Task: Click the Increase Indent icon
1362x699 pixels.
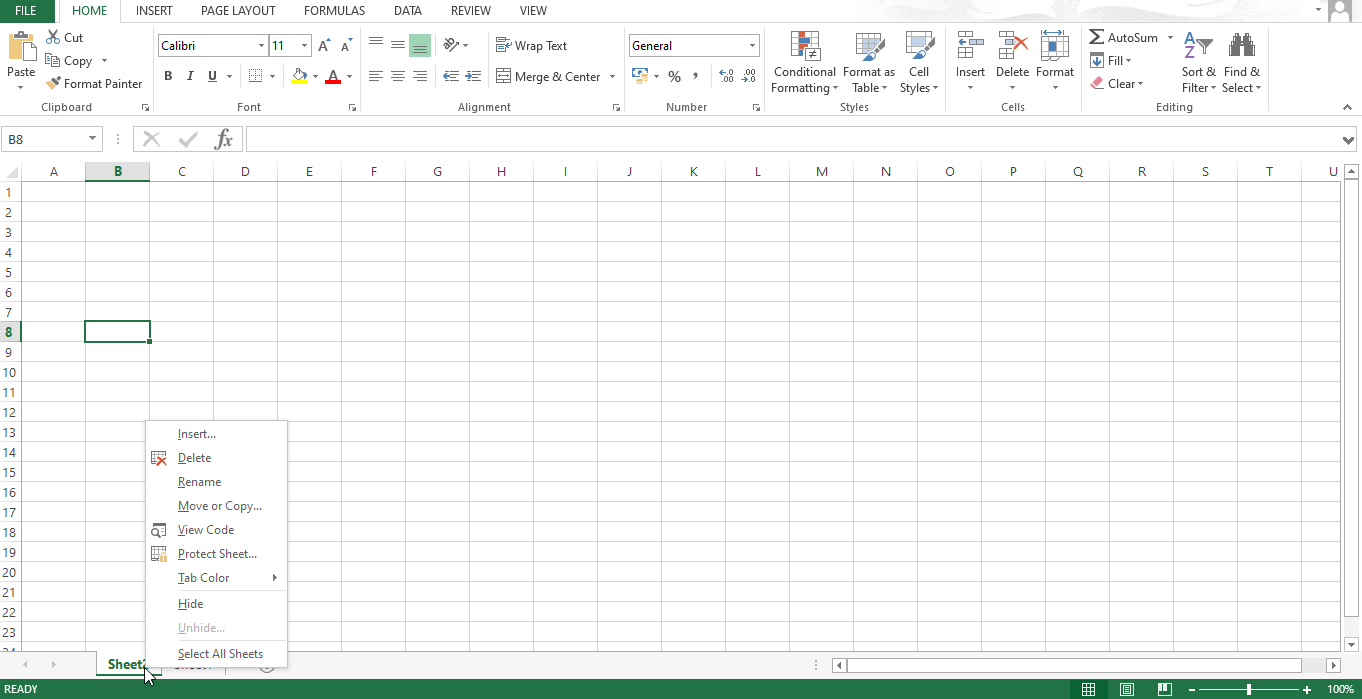Action: (474, 76)
